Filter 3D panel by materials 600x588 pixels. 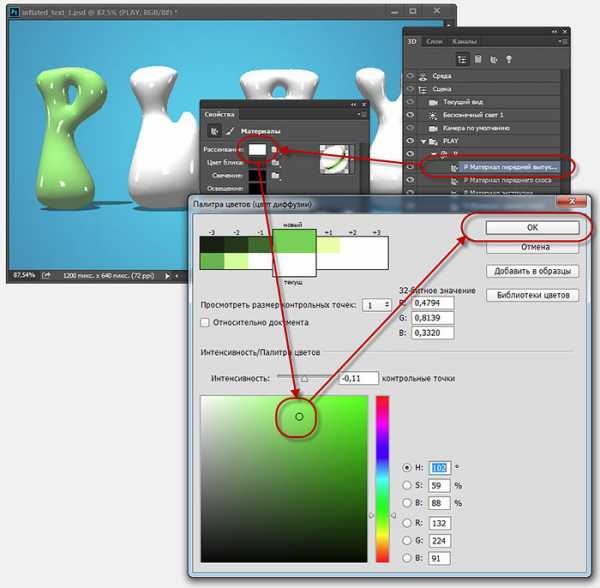[x=494, y=60]
